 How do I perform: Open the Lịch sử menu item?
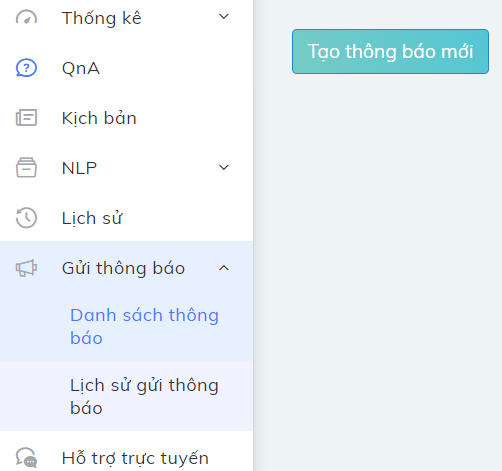coord(92,218)
